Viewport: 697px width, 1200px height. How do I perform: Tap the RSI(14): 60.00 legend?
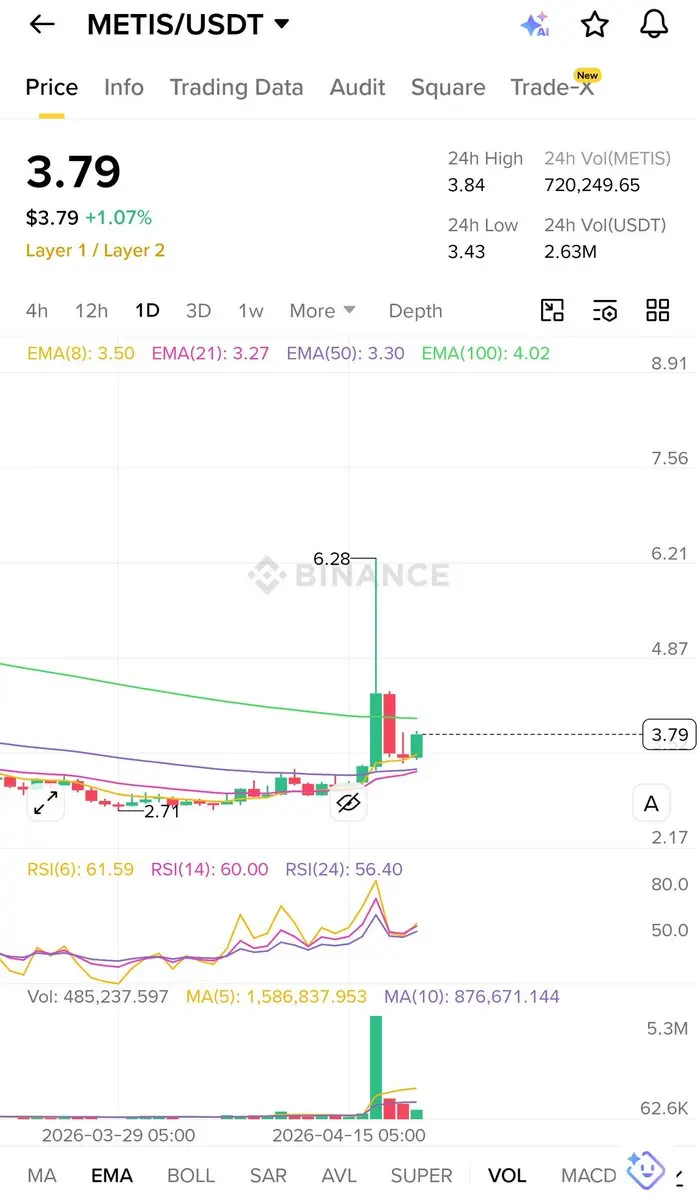point(209,869)
